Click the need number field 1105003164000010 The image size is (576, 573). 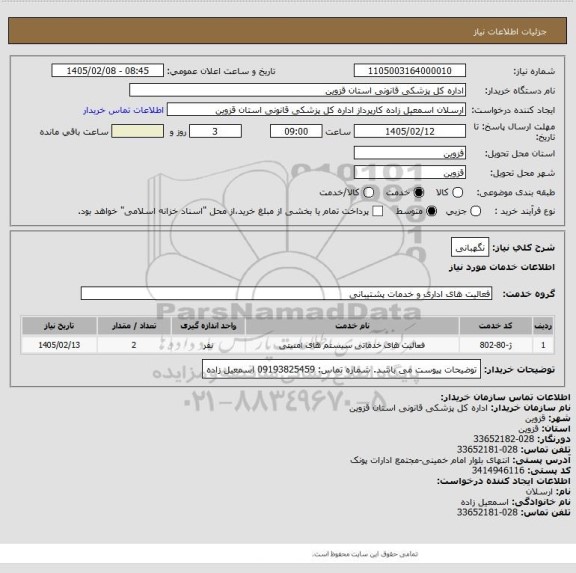point(410,71)
